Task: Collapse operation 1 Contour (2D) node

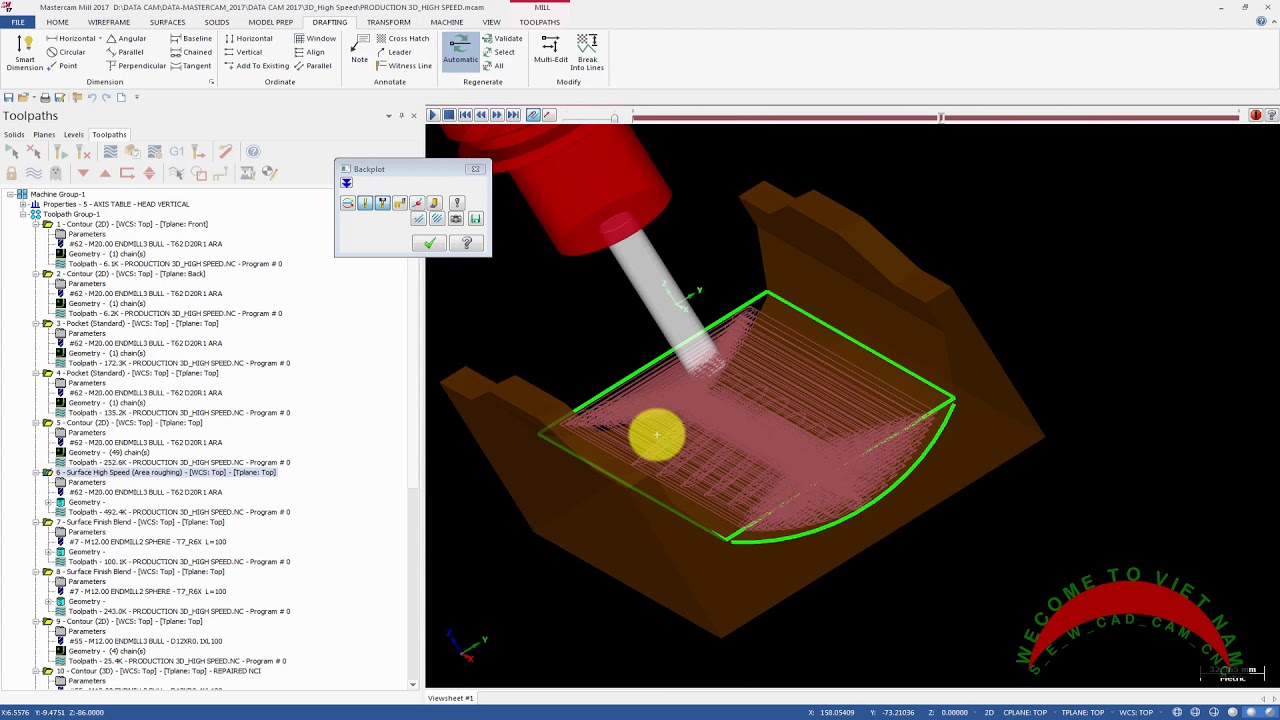Action: [35, 224]
